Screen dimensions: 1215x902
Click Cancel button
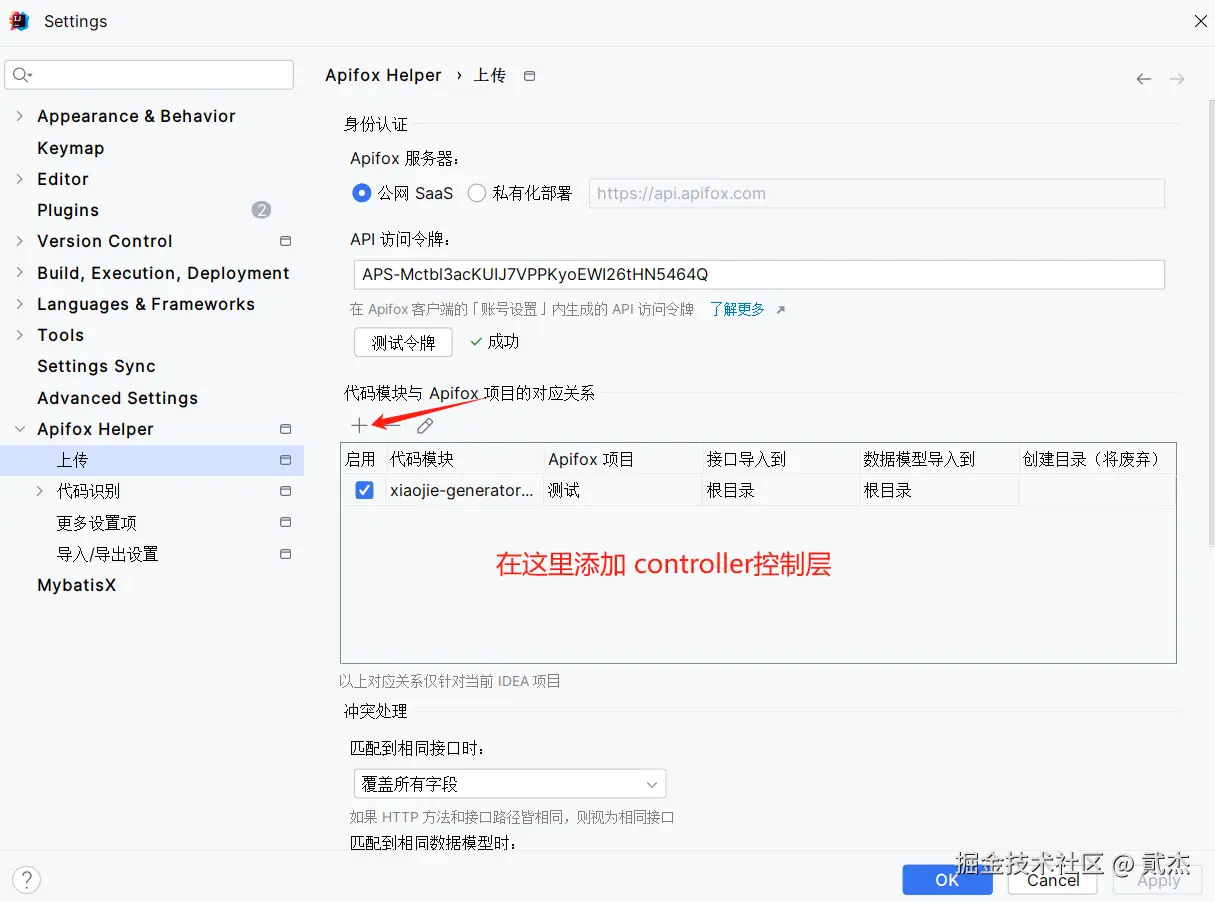coord(1053,880)
